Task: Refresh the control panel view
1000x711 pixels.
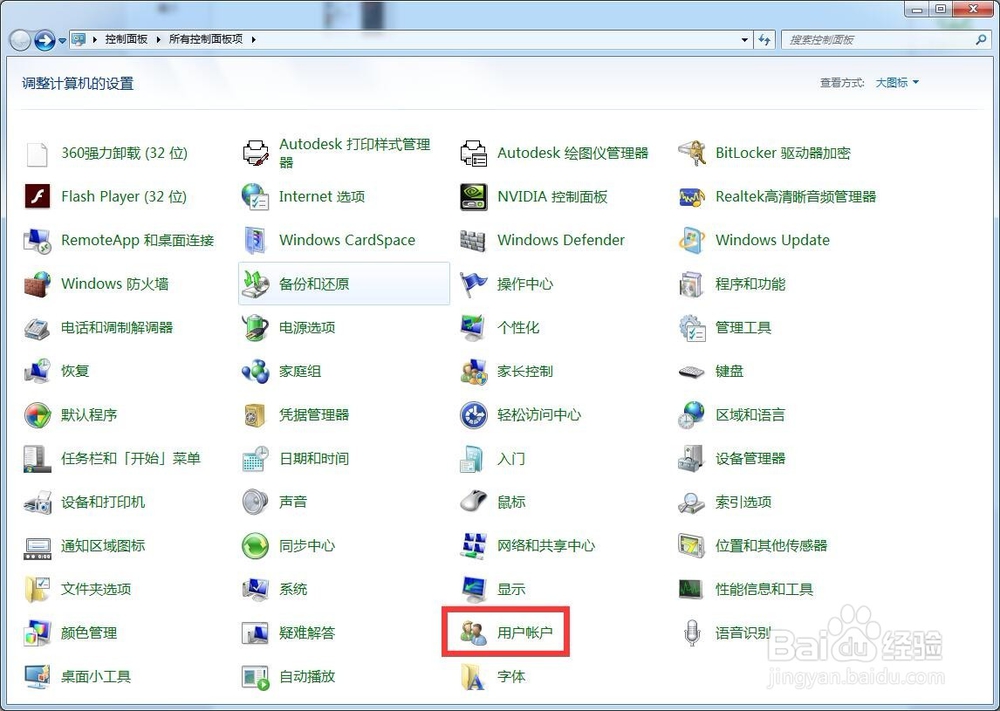Action: [x=765, y=40]
